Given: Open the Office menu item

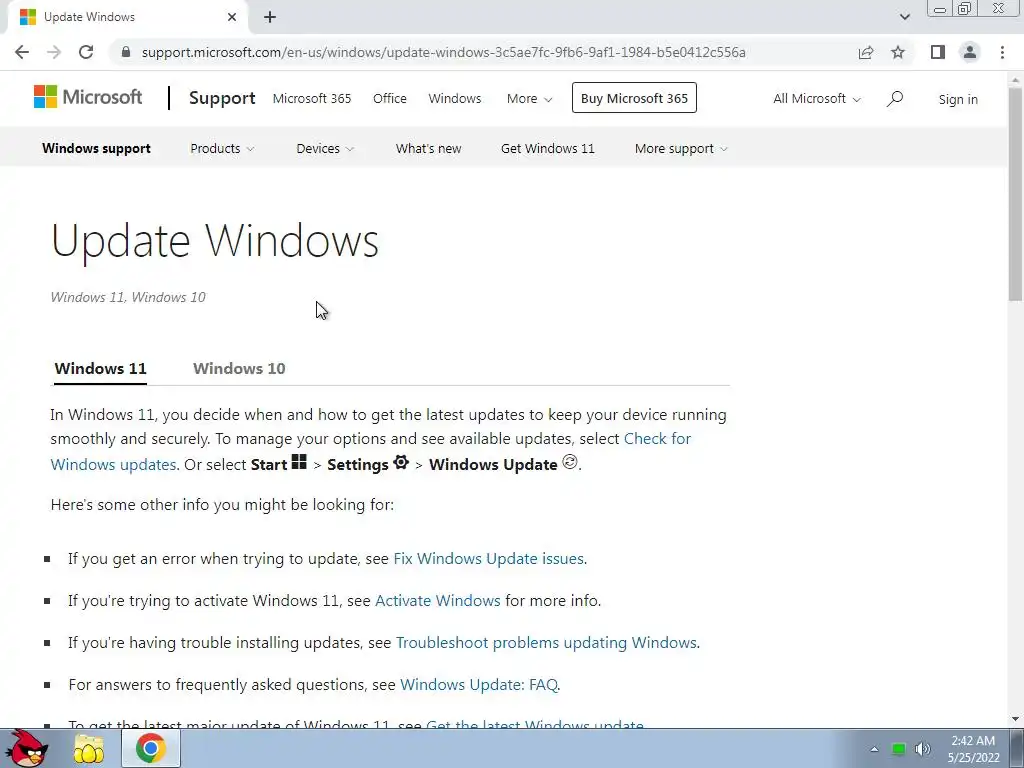Looking at the screenshot, I should tap(390, 99).
